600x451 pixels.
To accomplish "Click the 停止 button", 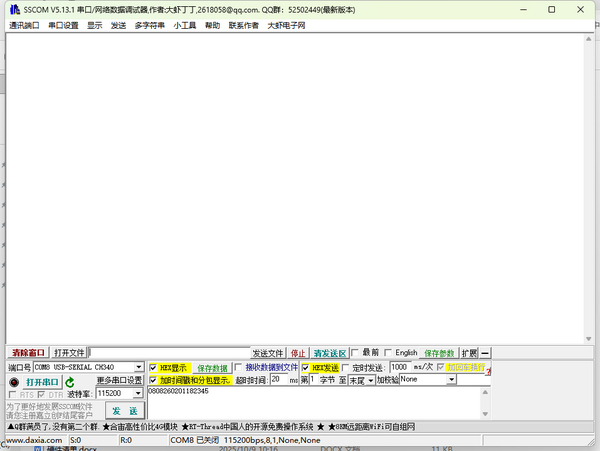I will click(298, 353).
